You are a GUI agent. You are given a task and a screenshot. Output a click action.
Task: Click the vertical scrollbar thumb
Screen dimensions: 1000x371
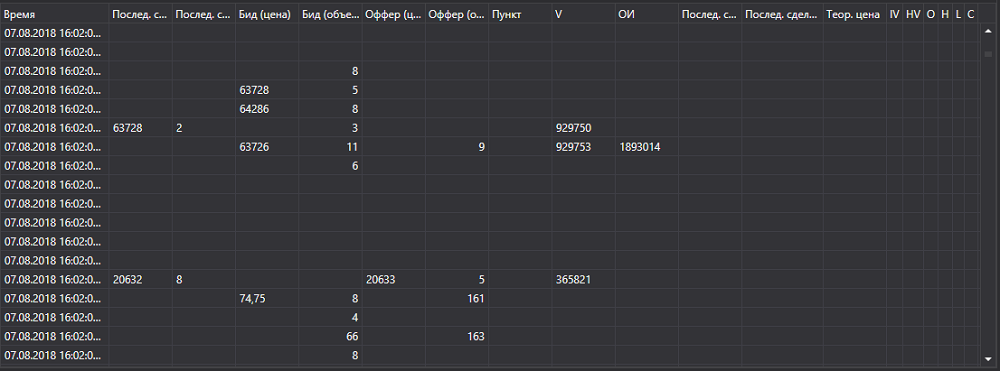[x=988, y=54]
